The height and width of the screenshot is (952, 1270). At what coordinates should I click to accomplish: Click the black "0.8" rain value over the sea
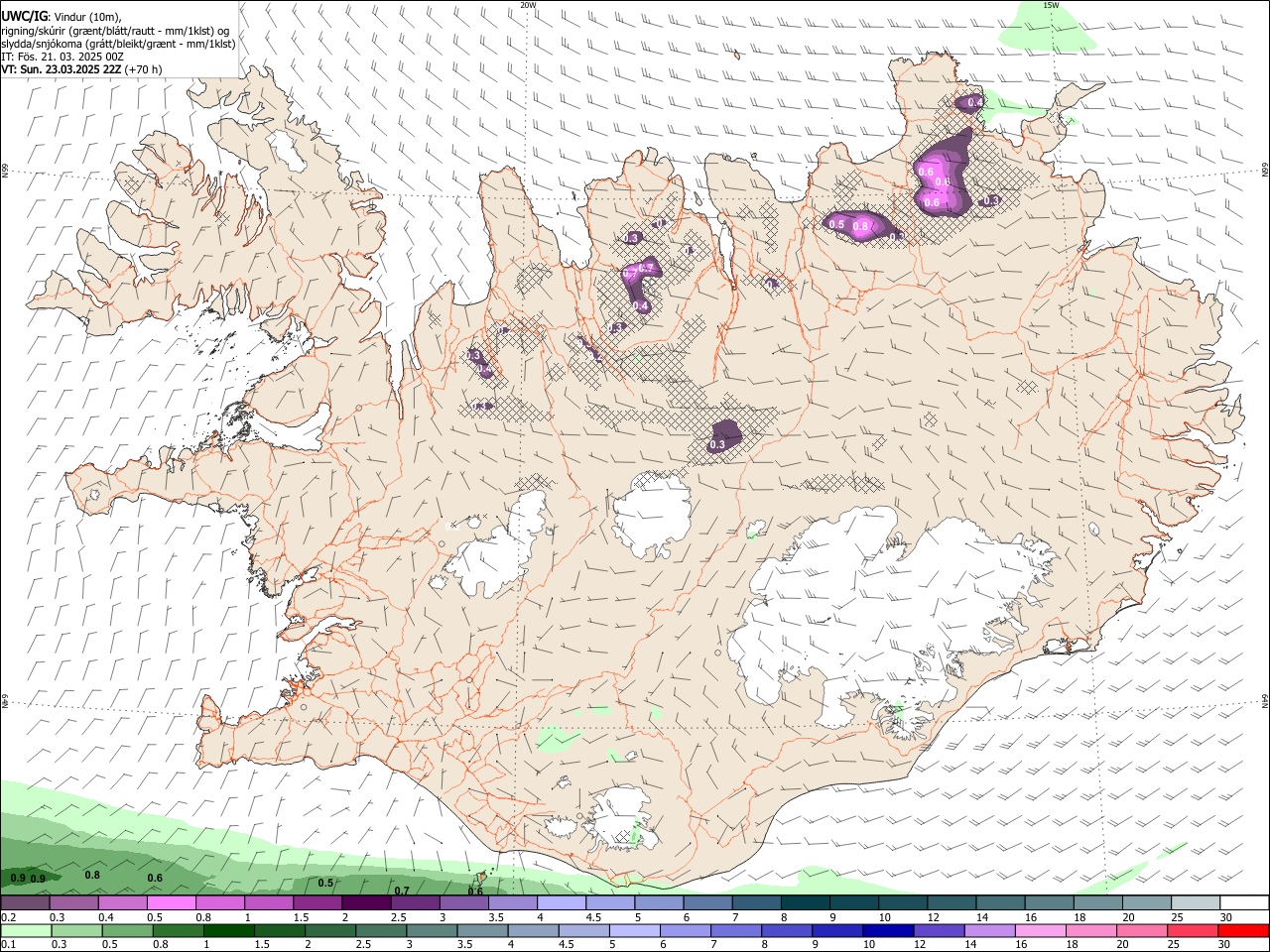coord(92,875)
